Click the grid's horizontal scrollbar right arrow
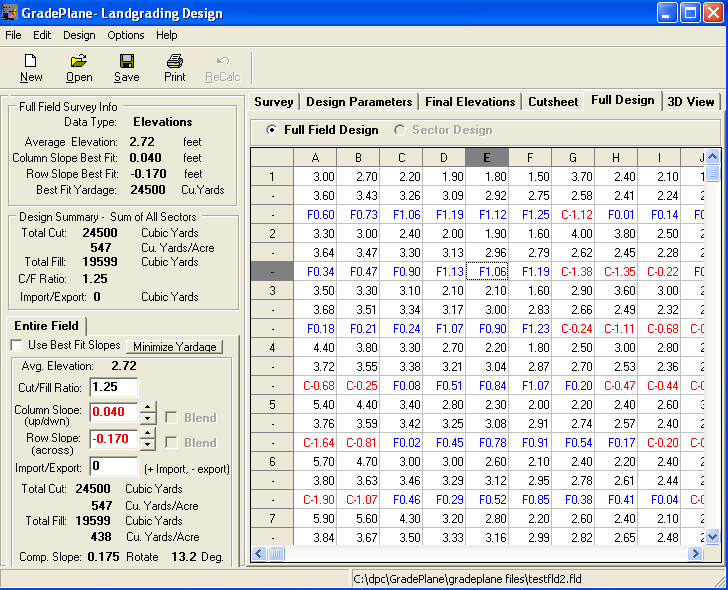 click(x=696, y=553)
